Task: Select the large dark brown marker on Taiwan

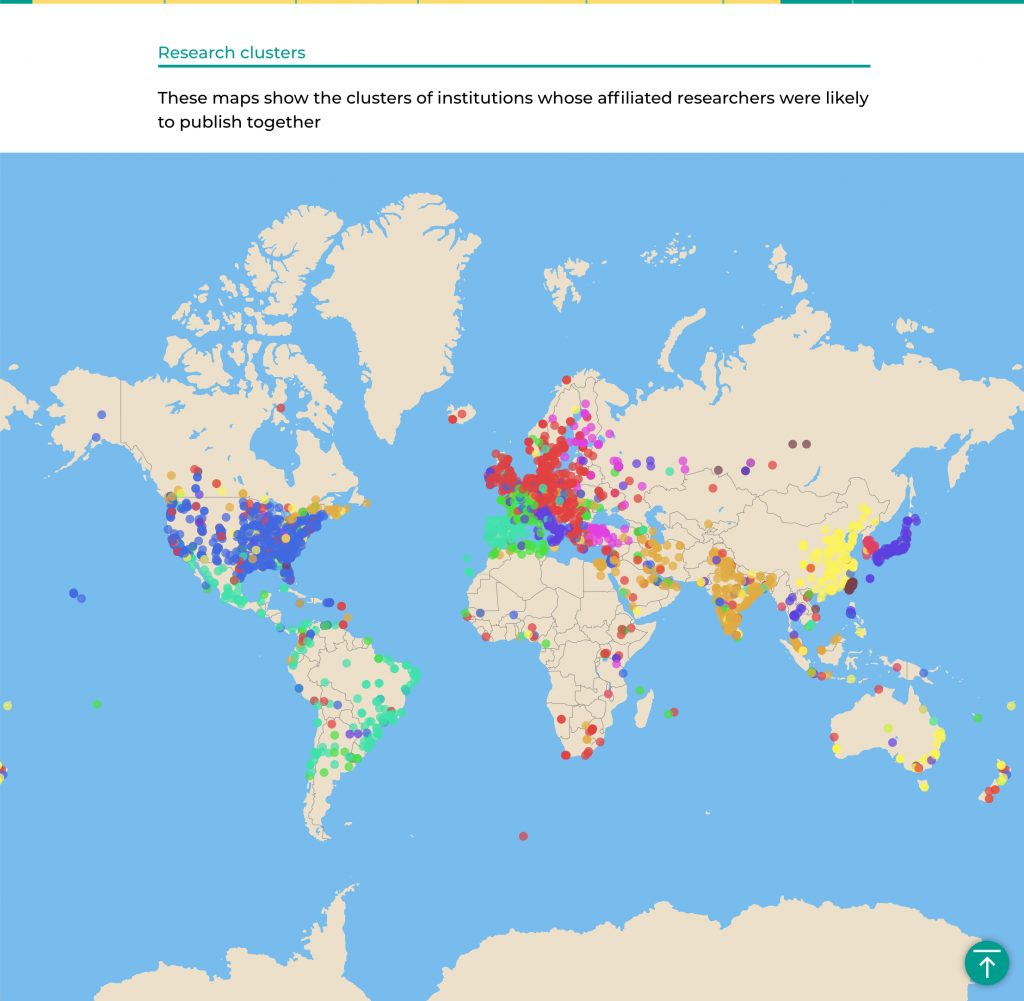Action: point(851,587)
